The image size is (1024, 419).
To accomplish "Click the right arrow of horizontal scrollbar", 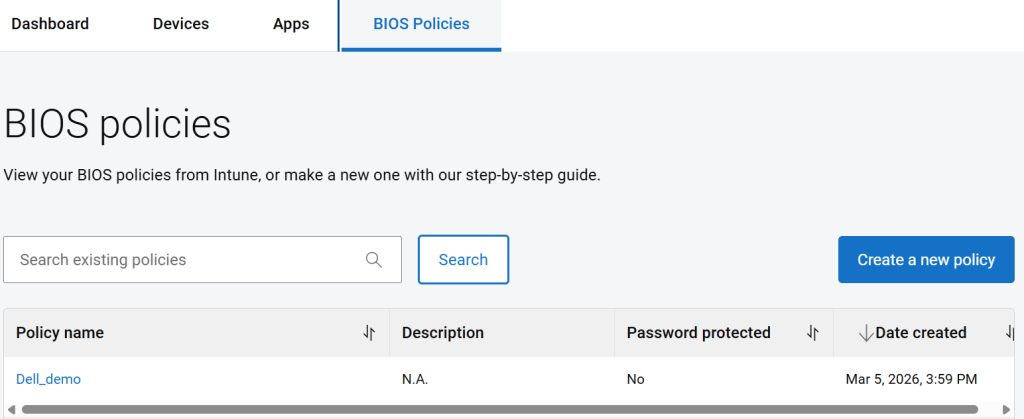I will coord(1006,409).
